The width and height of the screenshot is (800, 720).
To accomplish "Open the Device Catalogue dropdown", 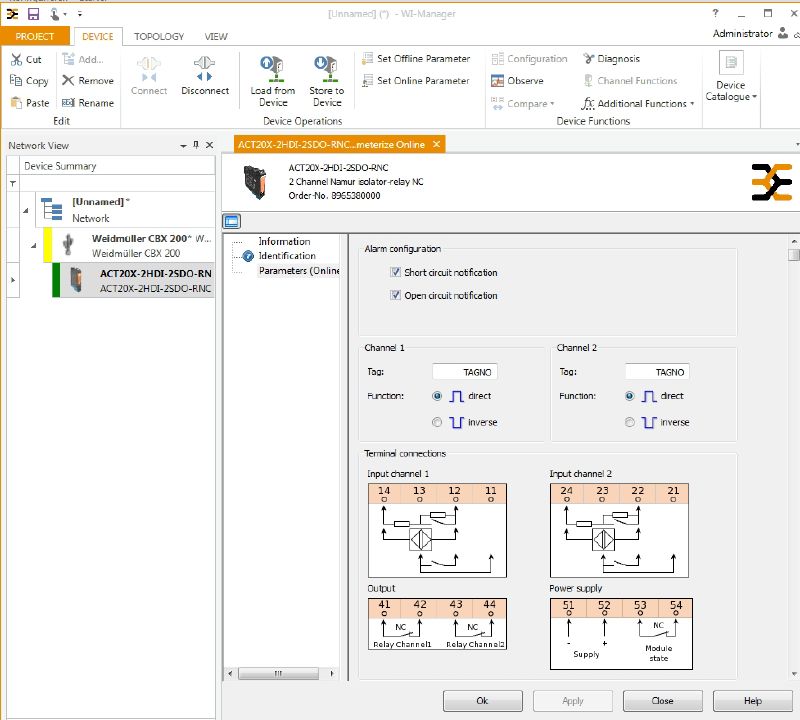I will coord(731,80).
